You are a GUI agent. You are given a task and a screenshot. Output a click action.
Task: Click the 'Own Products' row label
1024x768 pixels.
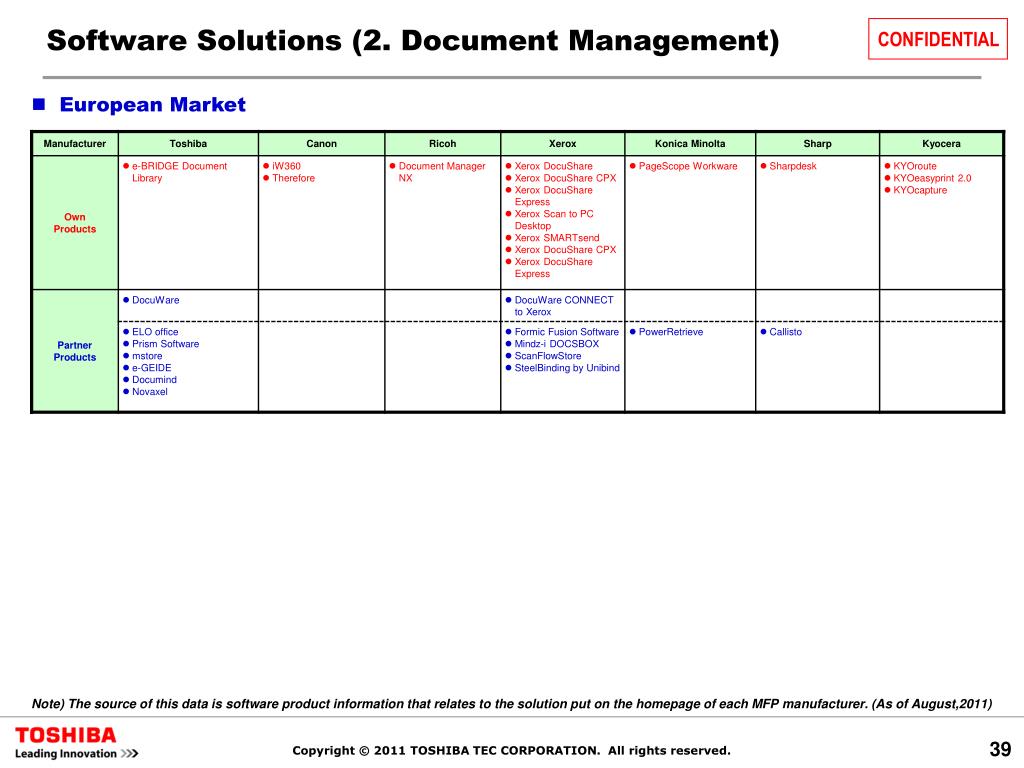tap(74, 223)
